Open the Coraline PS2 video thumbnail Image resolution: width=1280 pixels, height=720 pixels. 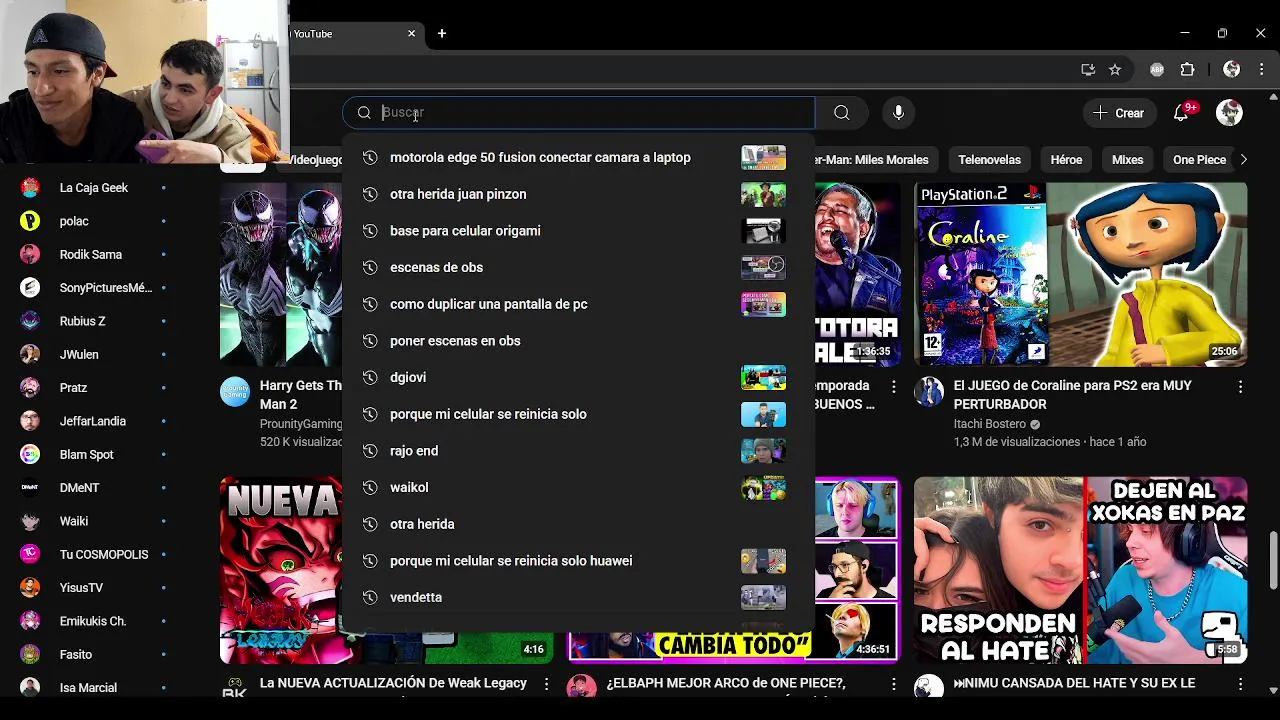[1080, 274]
